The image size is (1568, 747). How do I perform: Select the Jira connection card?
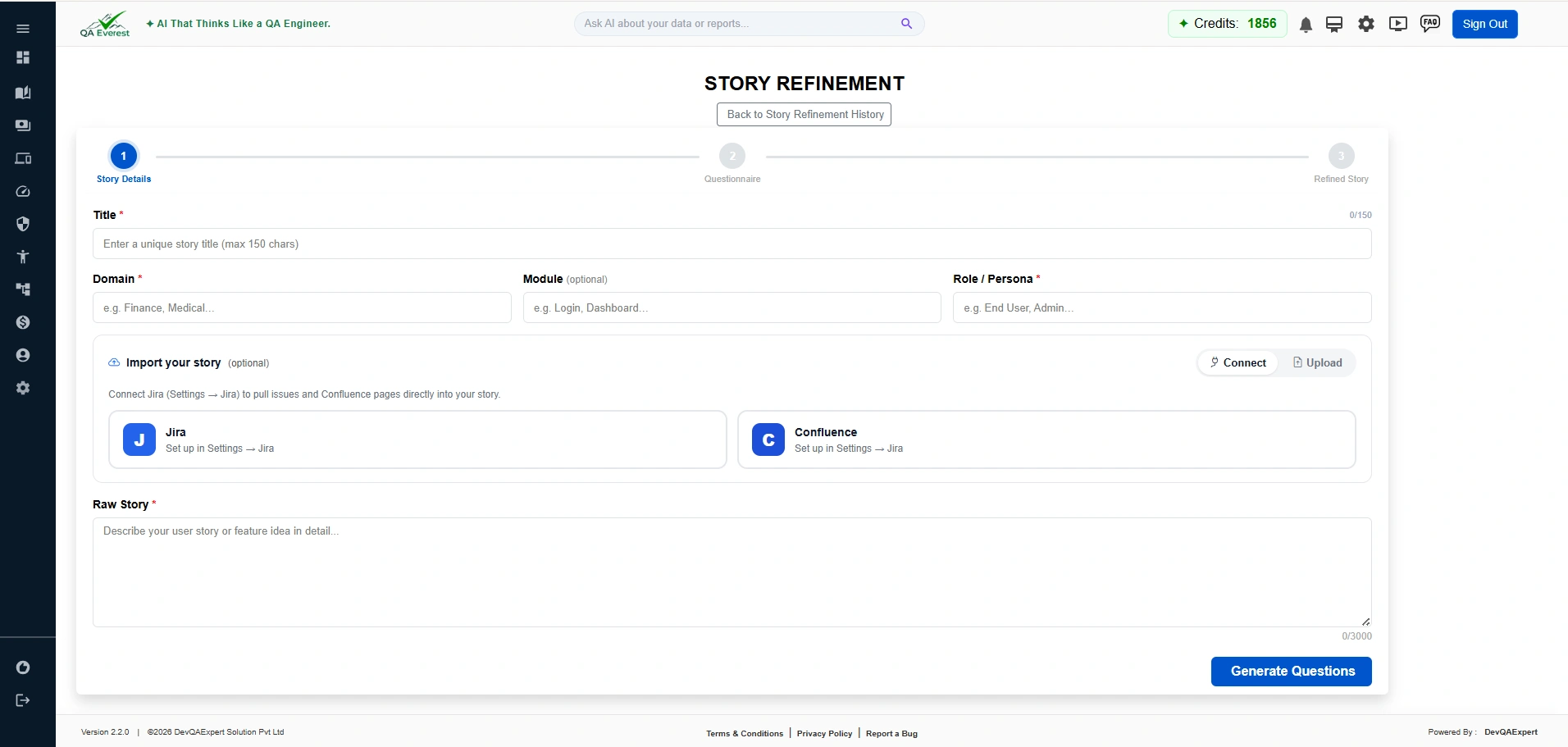tap(417, 440)
